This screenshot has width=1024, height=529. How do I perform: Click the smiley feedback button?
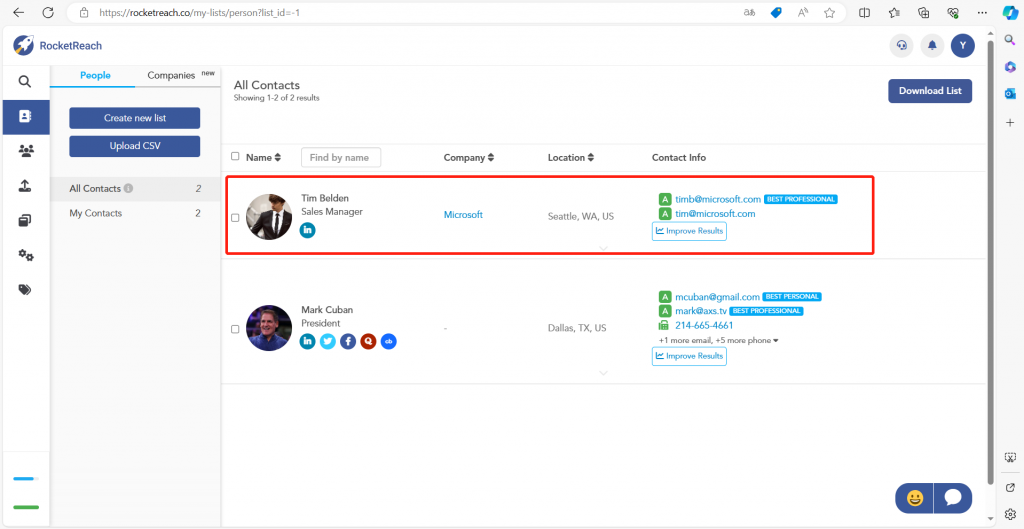point(914,498)
